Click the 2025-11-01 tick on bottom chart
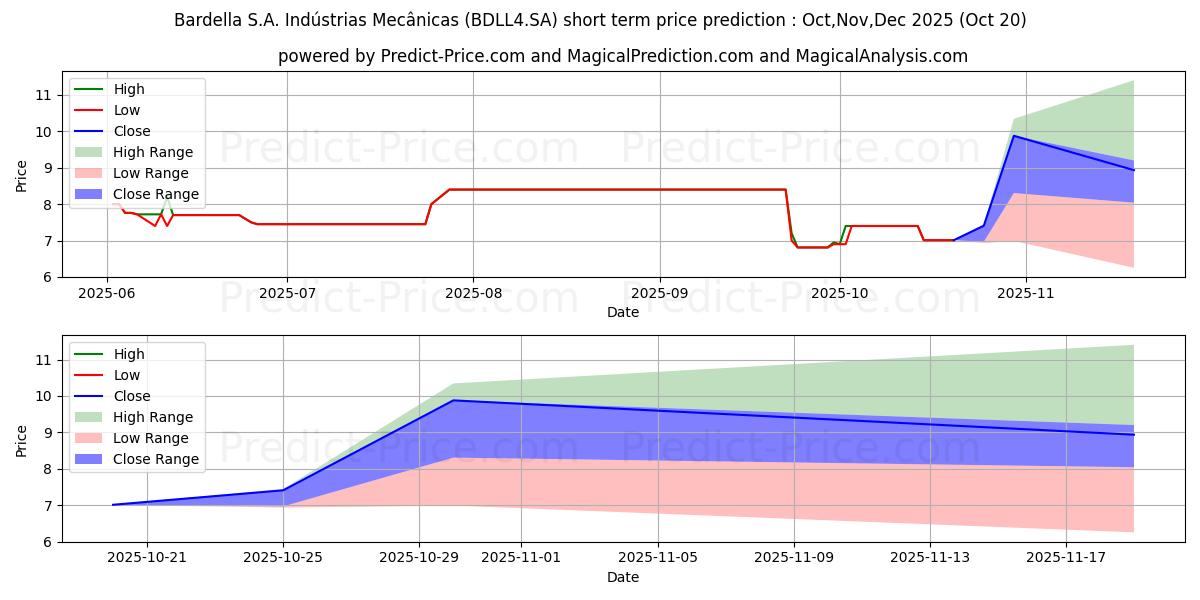Viewport: 1200px width, 600px height. pyautogui.click(x=521, y=559)
